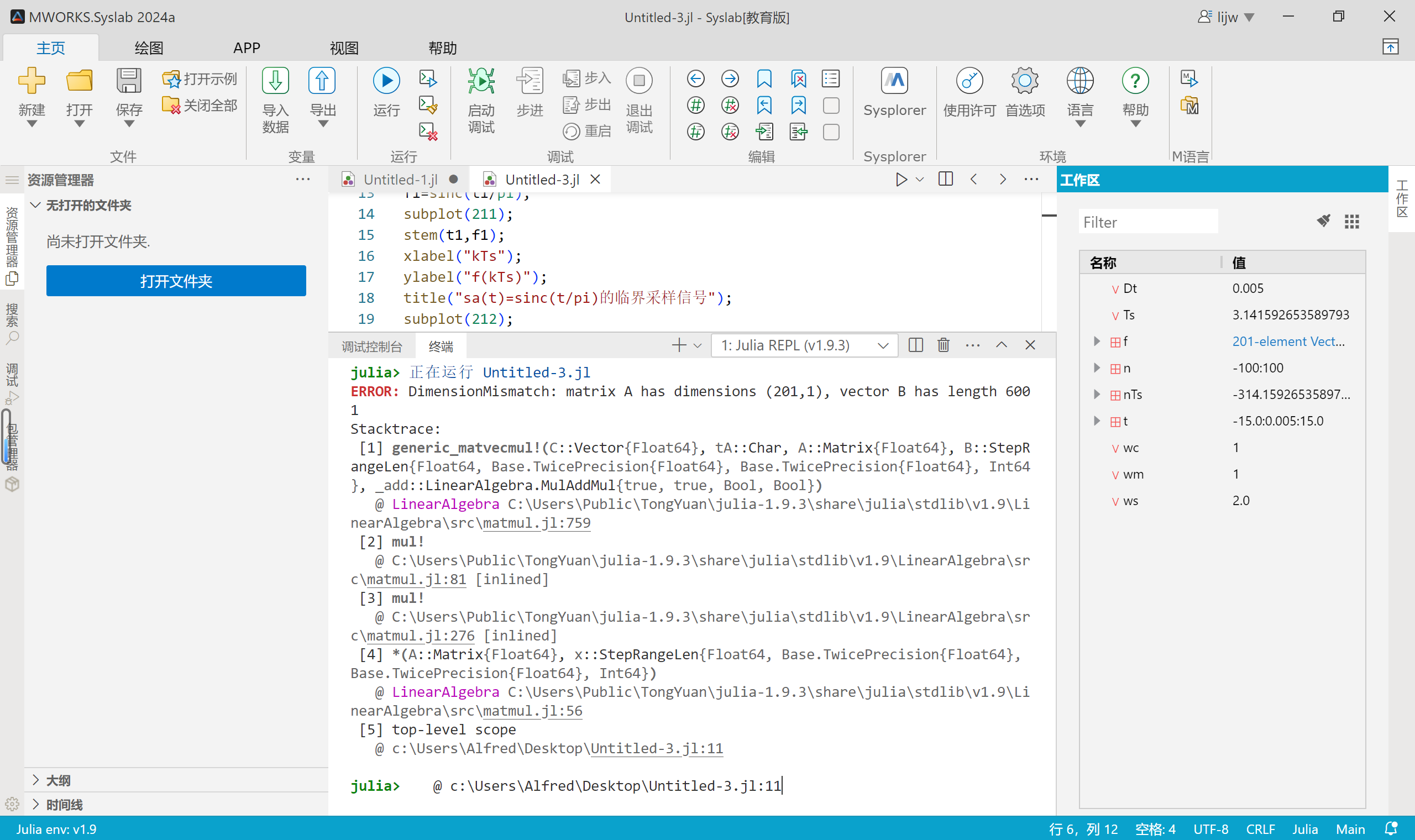Click the navigate forward arrow in edit group
1415x840 pixels.
730,78
